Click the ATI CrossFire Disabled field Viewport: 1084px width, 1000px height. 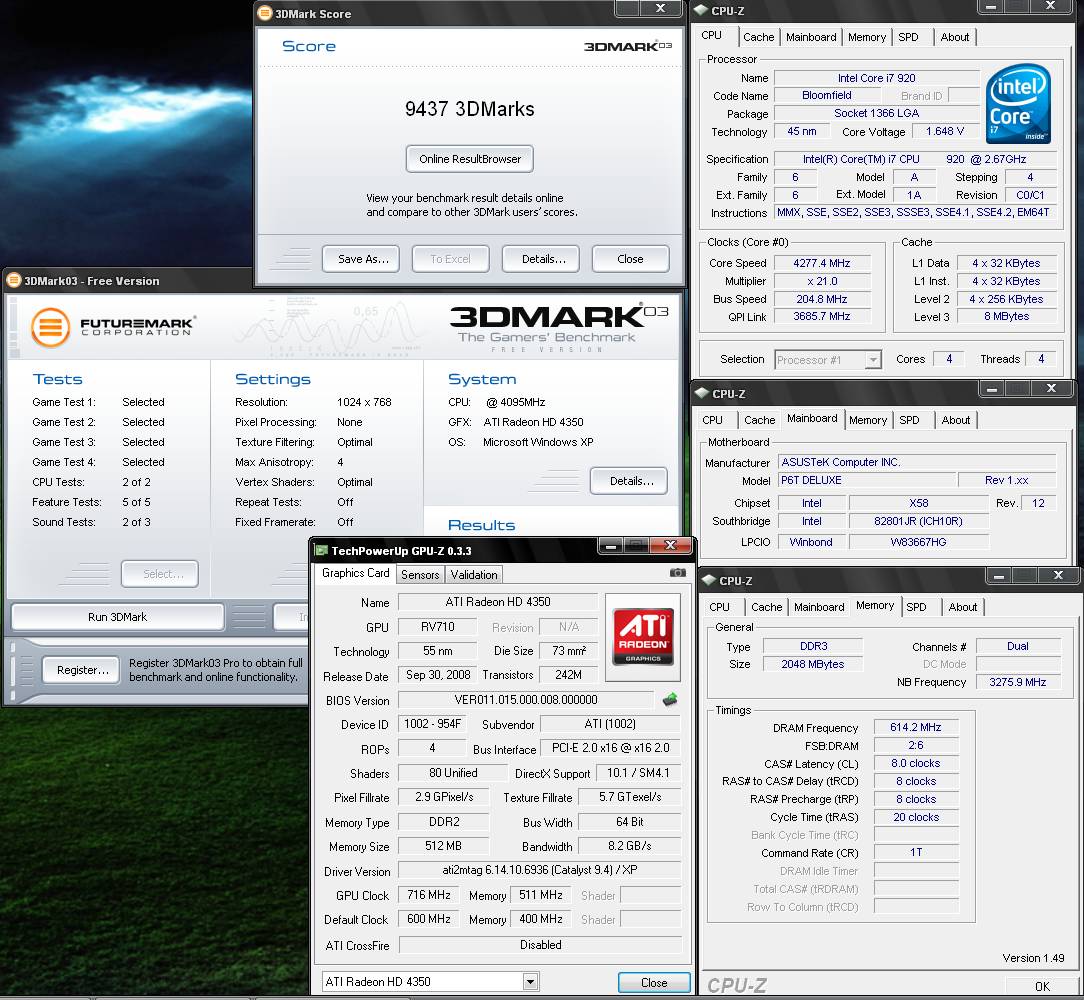click(x=540, y=945)
